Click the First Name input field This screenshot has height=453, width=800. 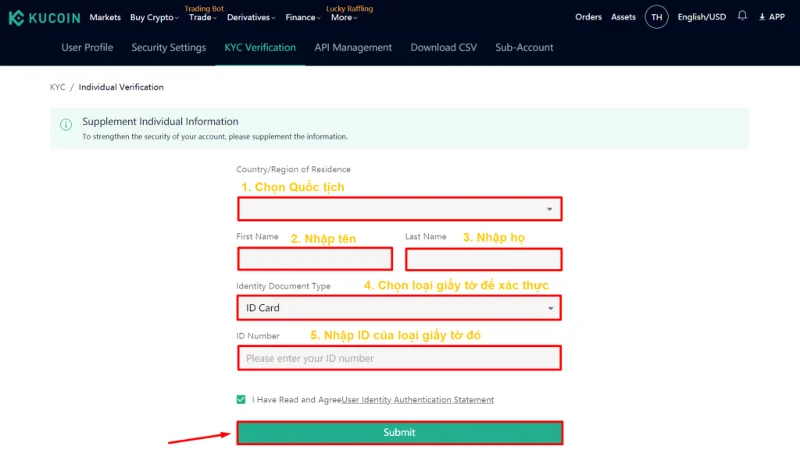pyautogui.click(x=315, y=259)
